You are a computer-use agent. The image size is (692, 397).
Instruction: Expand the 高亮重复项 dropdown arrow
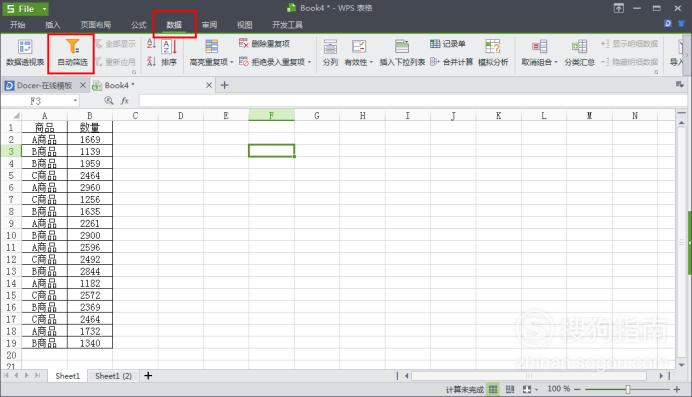click(231, 62)
